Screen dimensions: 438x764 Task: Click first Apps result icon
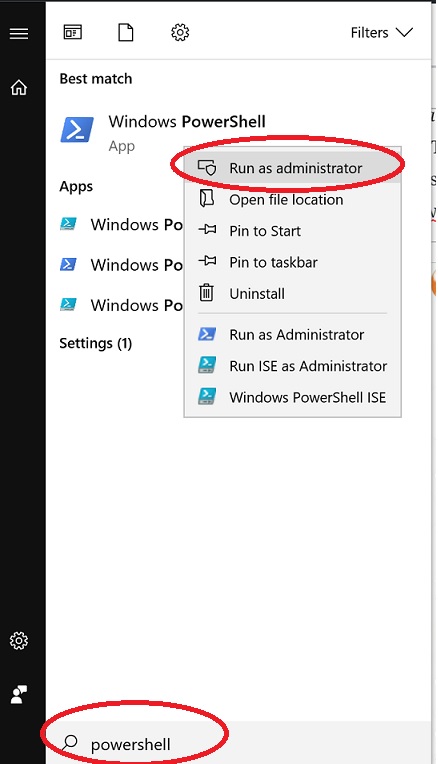(x=68, y=224)
